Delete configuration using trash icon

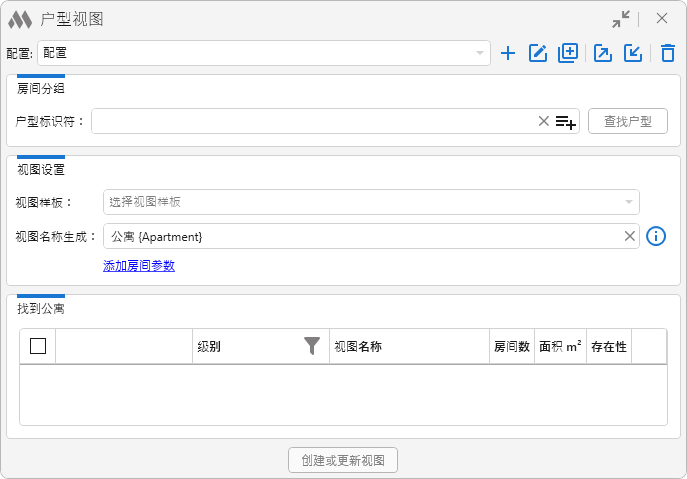pos(668,53)
